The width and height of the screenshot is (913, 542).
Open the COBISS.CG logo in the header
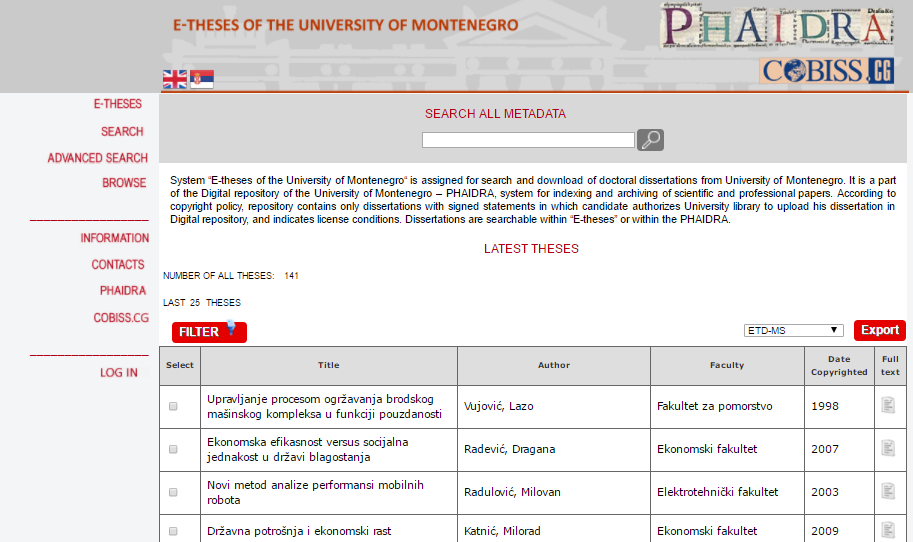coord(827,71)
